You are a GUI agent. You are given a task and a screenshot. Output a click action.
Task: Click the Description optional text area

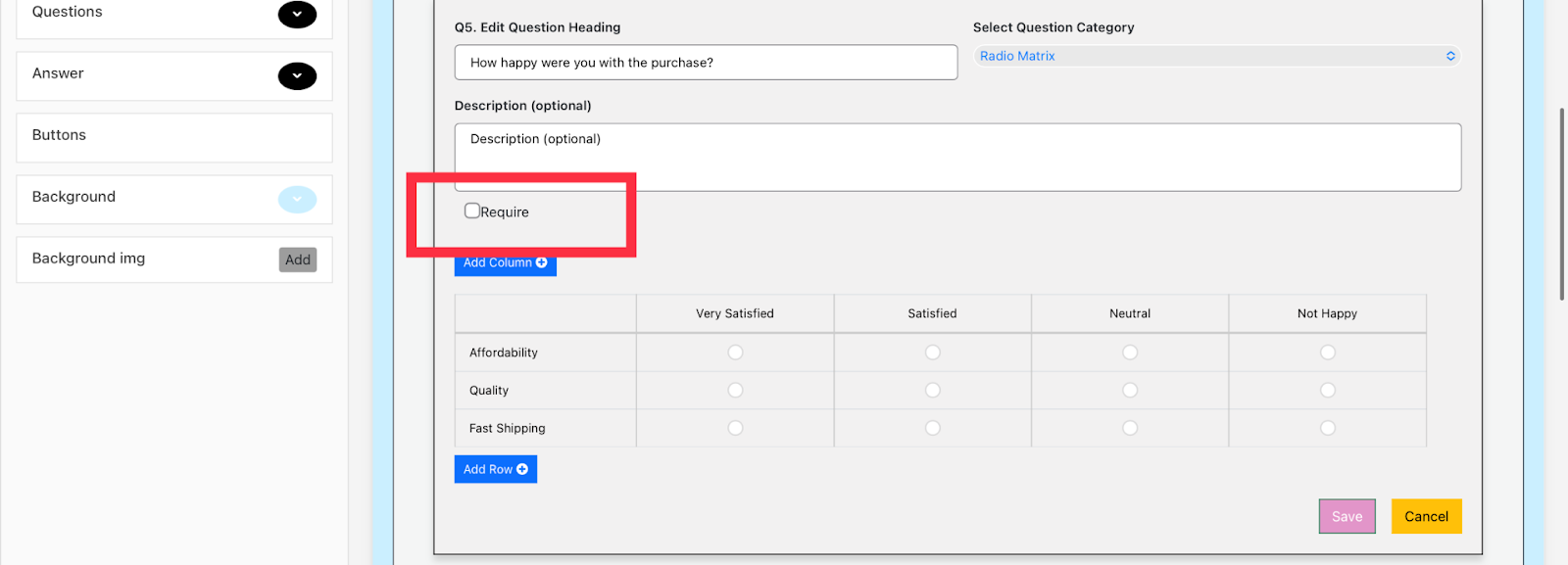957,157
